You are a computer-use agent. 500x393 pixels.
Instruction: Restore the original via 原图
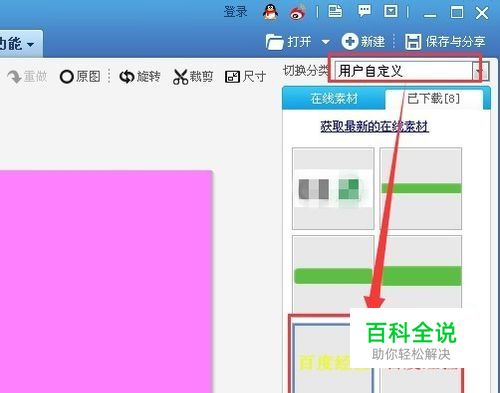click(80, 77)
